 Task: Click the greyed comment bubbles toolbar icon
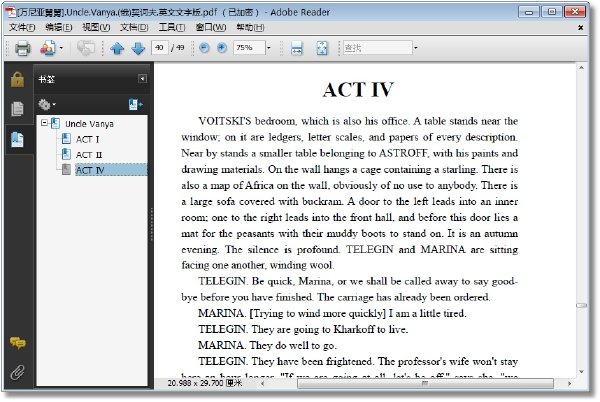[x=86, y=48]
